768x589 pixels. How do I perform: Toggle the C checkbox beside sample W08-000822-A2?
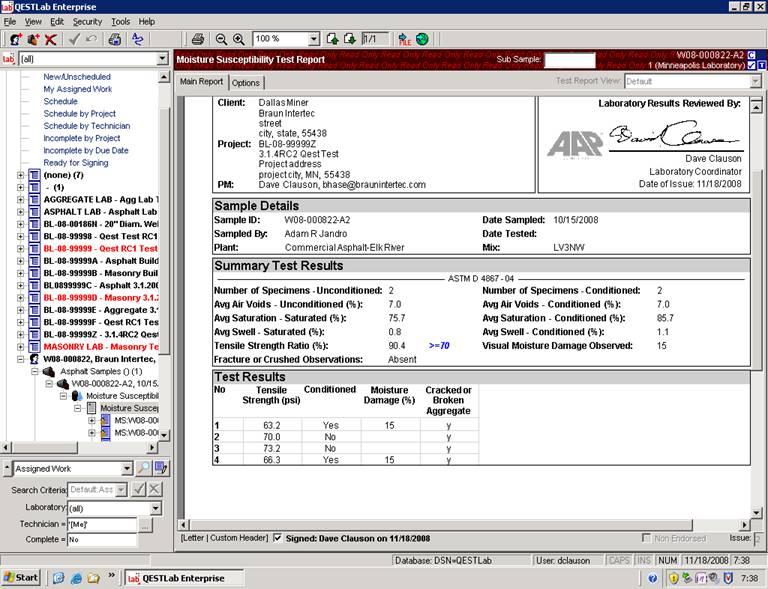pos(752,54)
